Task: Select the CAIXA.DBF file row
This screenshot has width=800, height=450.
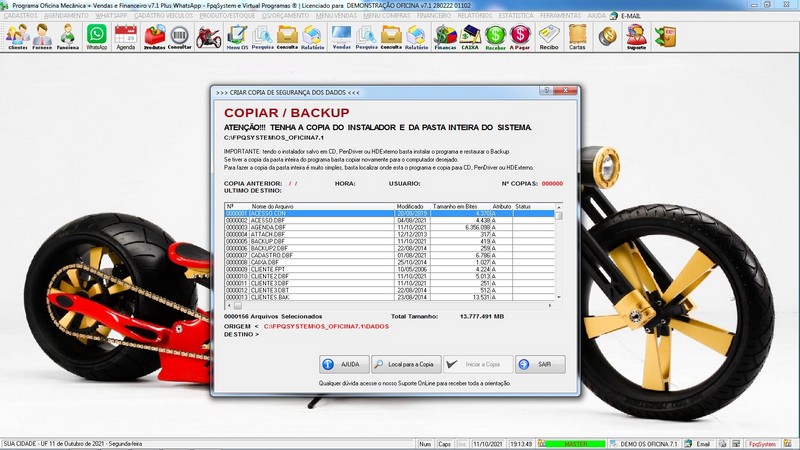Action: tap(389, 262)
